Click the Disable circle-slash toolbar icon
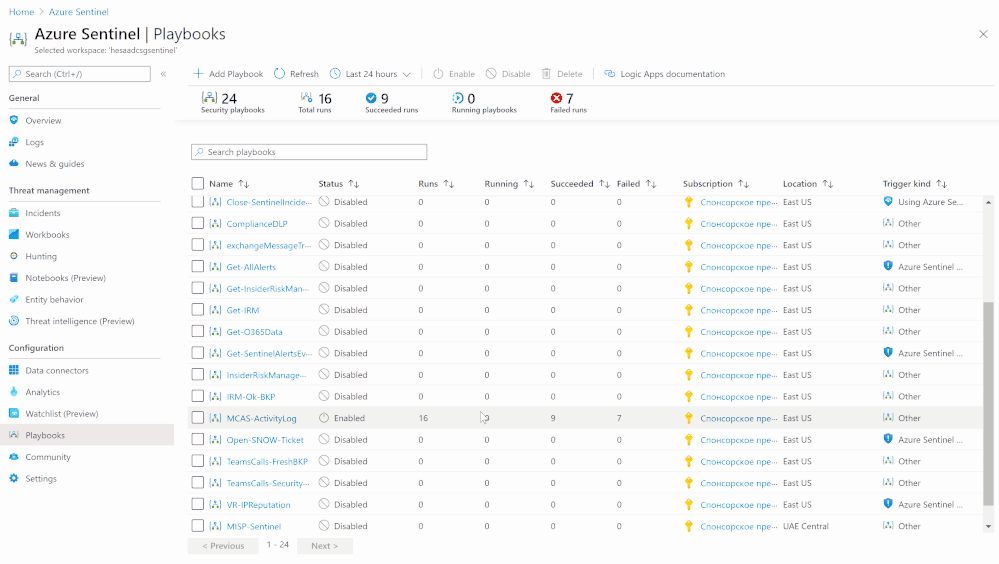The height and width of the screenshot is (564, 999). (491, 73)
